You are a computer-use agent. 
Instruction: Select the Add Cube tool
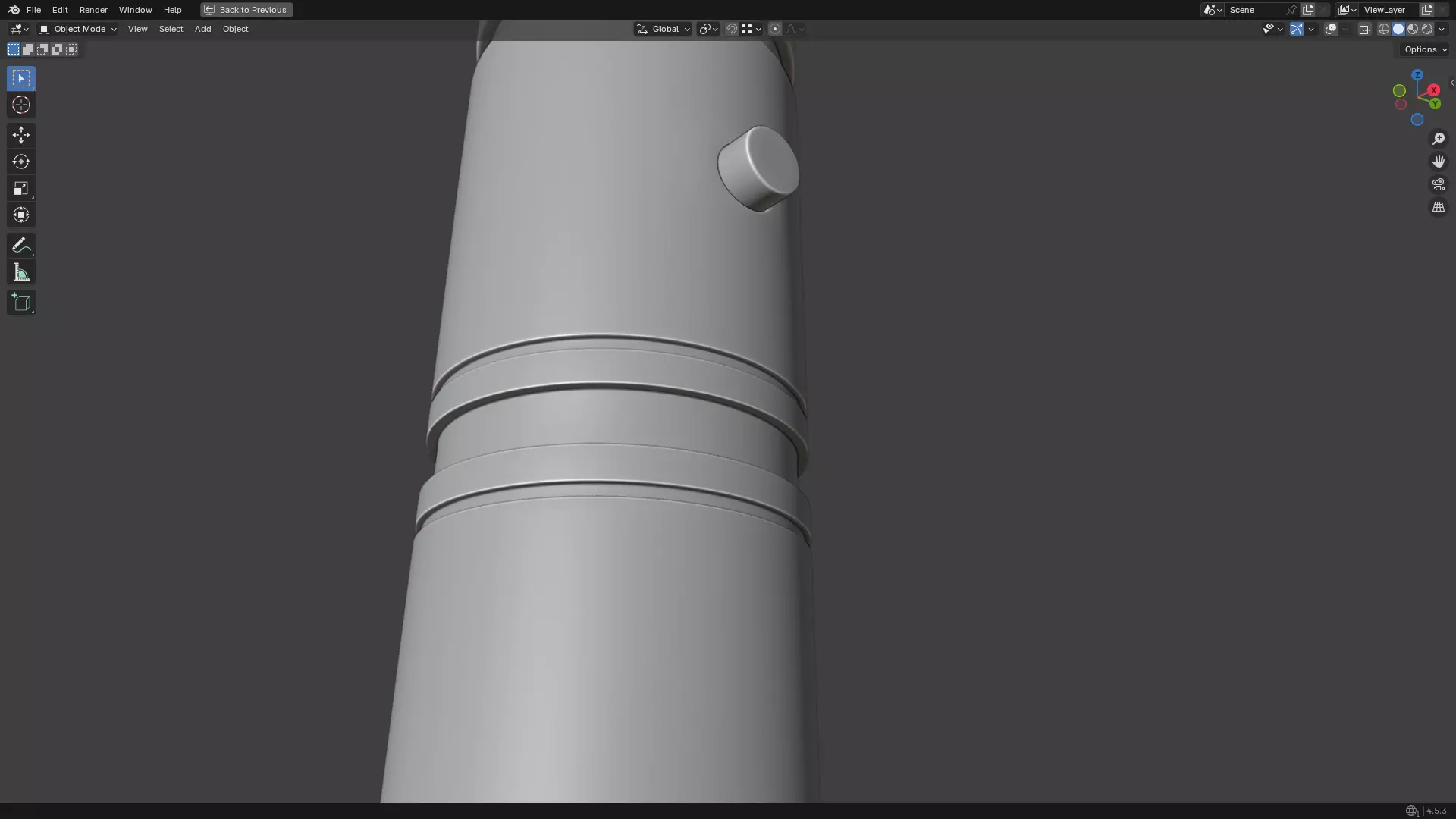click(21, 303)
